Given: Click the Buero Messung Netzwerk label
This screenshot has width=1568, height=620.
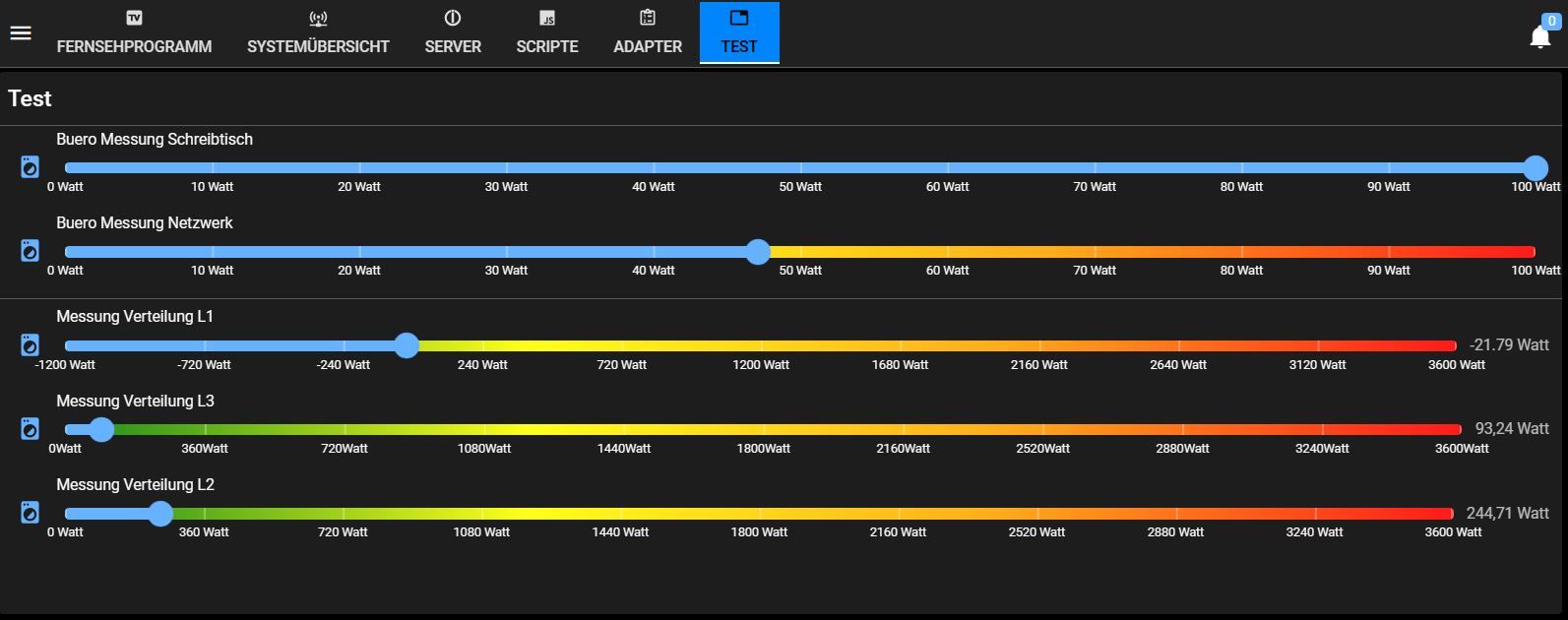Looking at the screenshot, I should click(x=145, y=223).
